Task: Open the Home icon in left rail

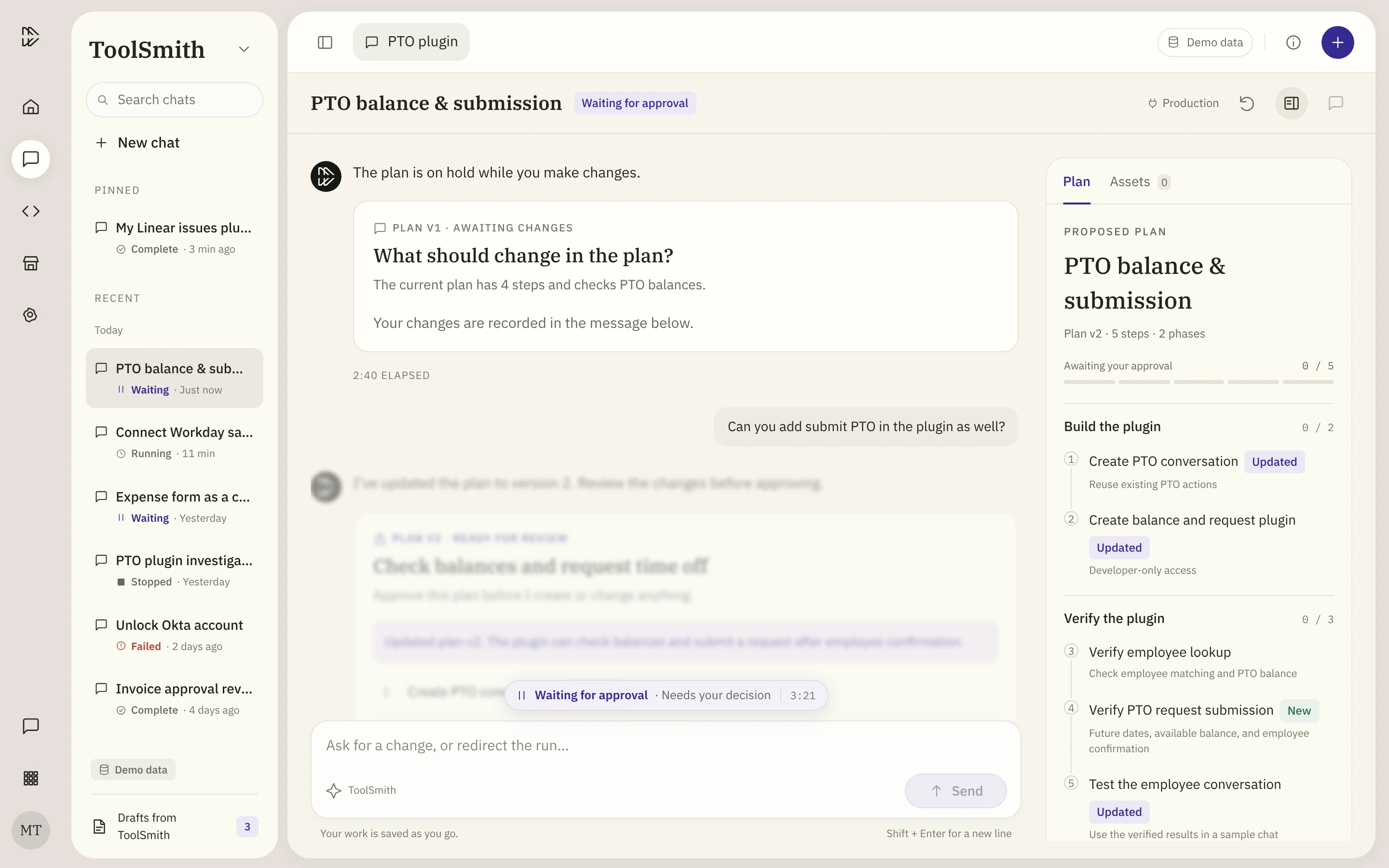Action: (x=30, y=107)
